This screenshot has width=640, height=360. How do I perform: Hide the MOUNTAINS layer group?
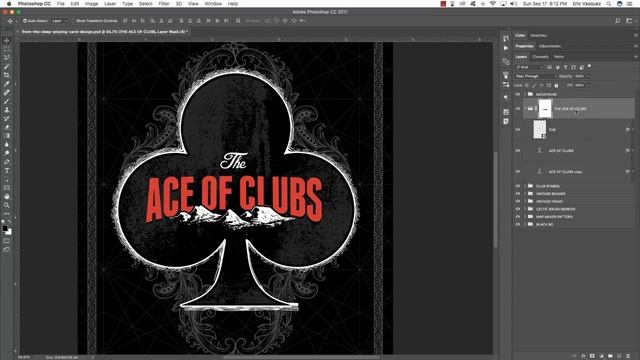[x=518, y=94]
